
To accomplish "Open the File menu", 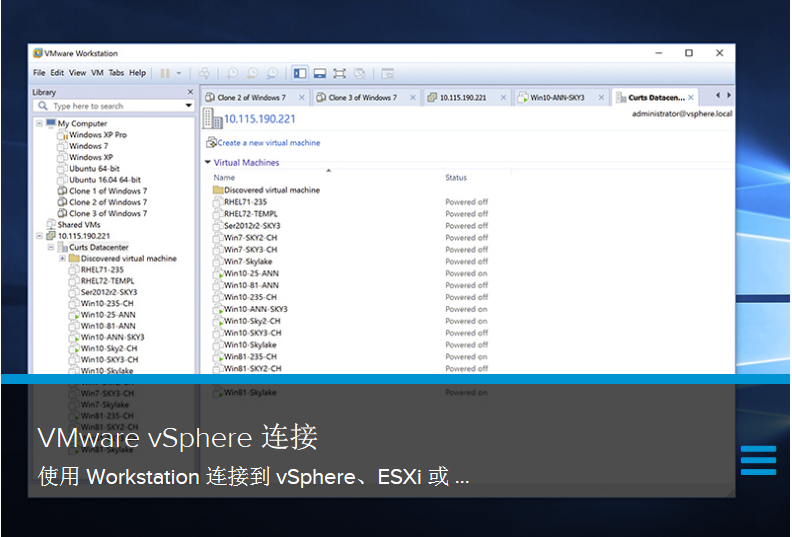I will pos(39,73).
